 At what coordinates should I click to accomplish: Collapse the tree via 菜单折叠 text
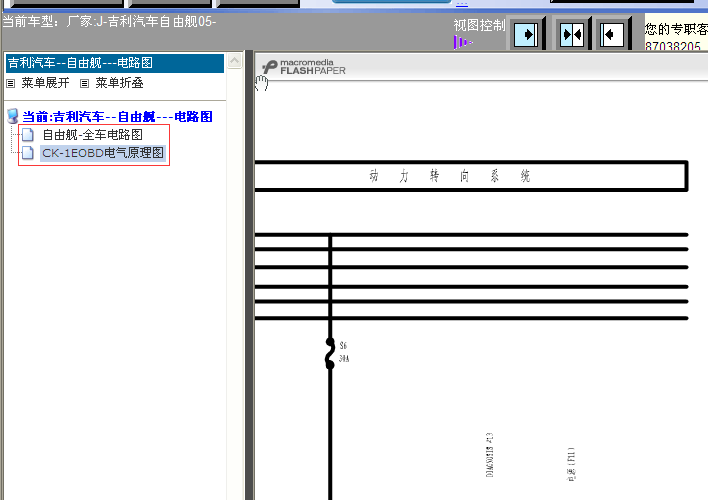[x=120, y=83]
